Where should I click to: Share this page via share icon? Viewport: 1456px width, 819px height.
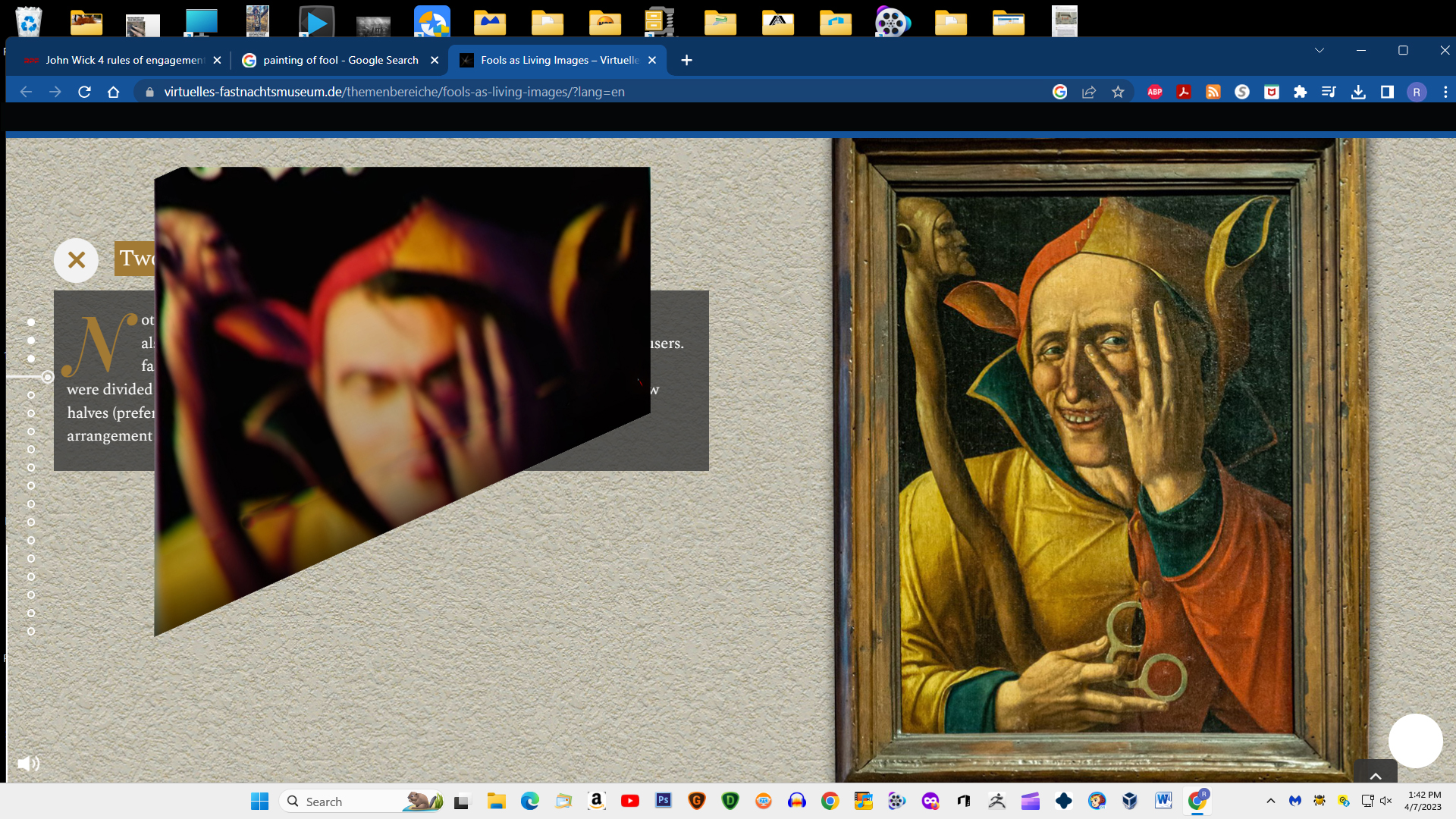[x=1089, y=92]
